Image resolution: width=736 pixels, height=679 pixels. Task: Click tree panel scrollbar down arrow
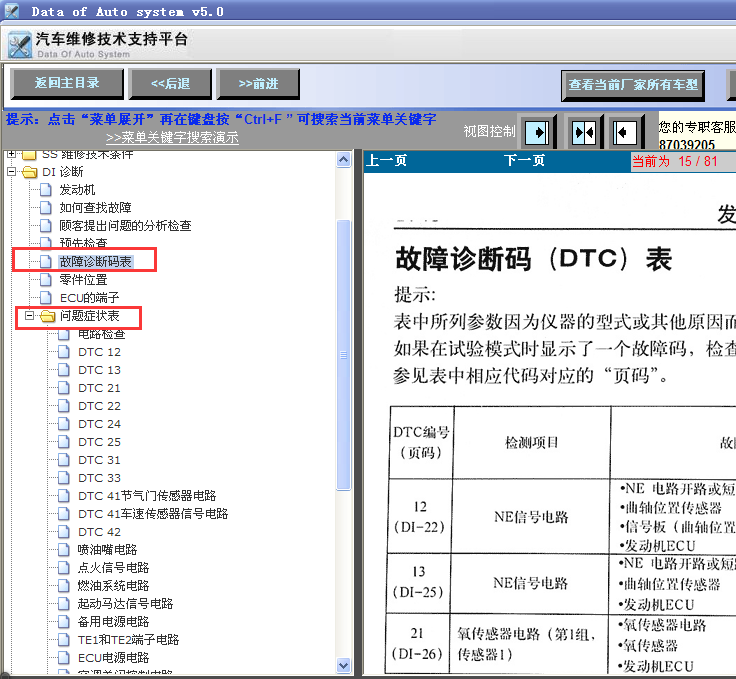click(x=344, y=665)
